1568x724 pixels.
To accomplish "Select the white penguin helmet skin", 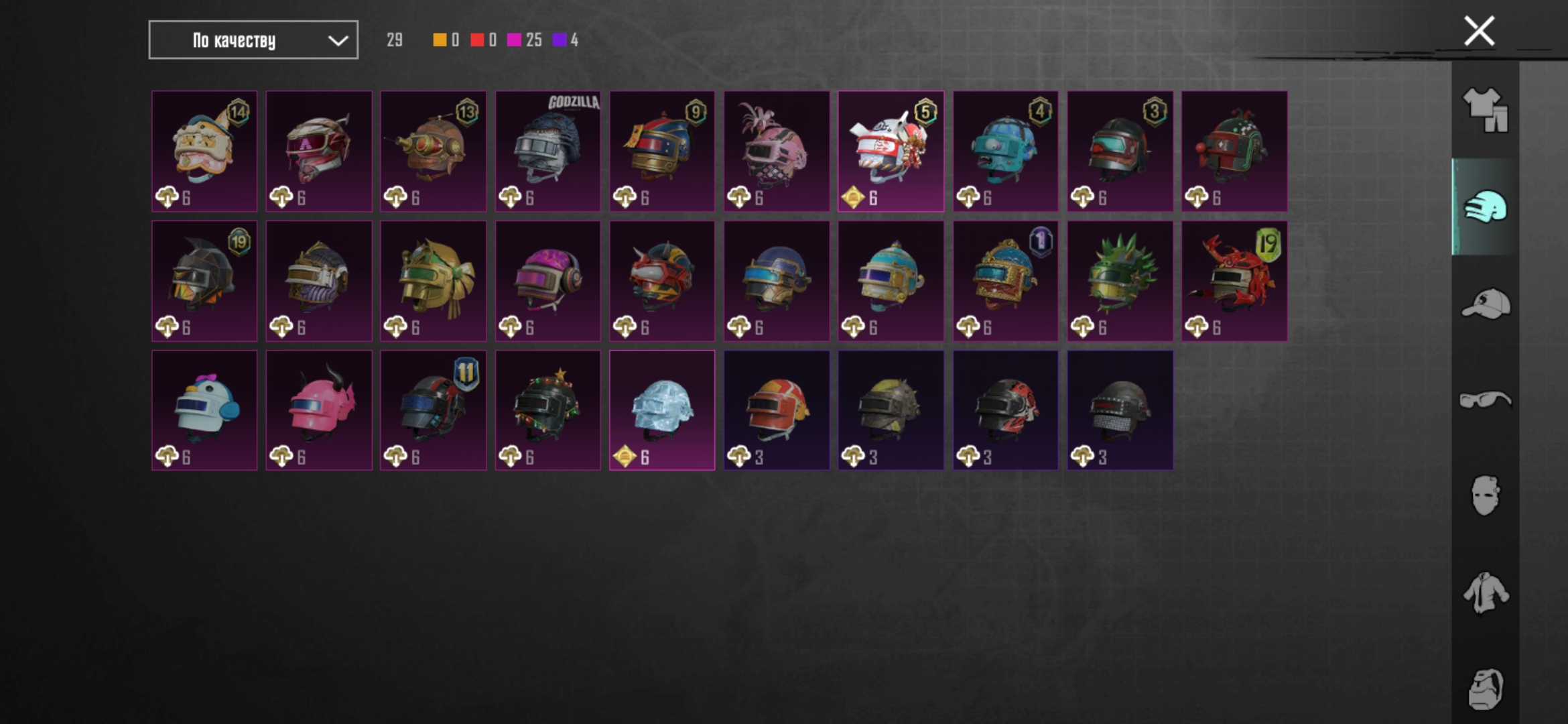I will coord(204,410).
